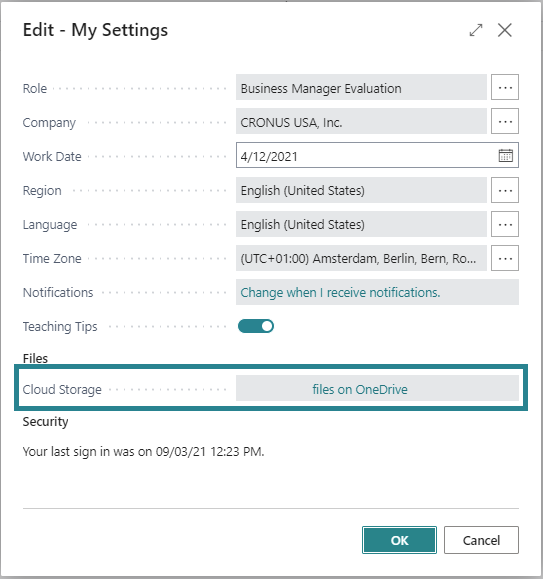The width and height of the screenshot is (543, 579).
Task: Expand the dialog to full screen
Action: coord(476,30)
